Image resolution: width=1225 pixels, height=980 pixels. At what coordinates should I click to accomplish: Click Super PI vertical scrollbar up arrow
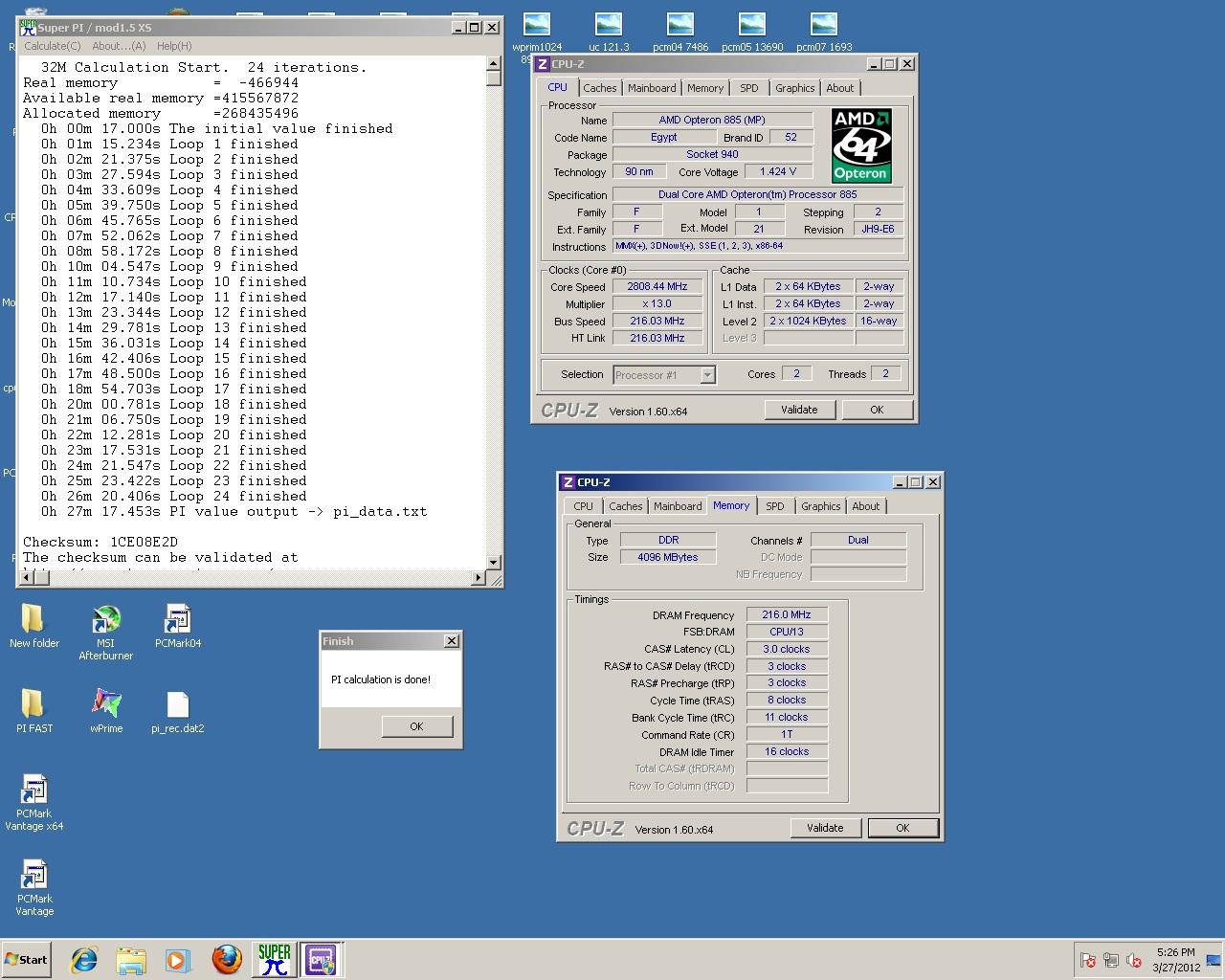tap(494, 63)
